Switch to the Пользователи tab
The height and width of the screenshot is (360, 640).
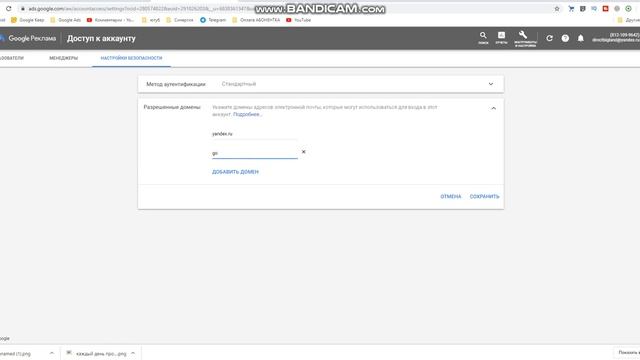12,58
